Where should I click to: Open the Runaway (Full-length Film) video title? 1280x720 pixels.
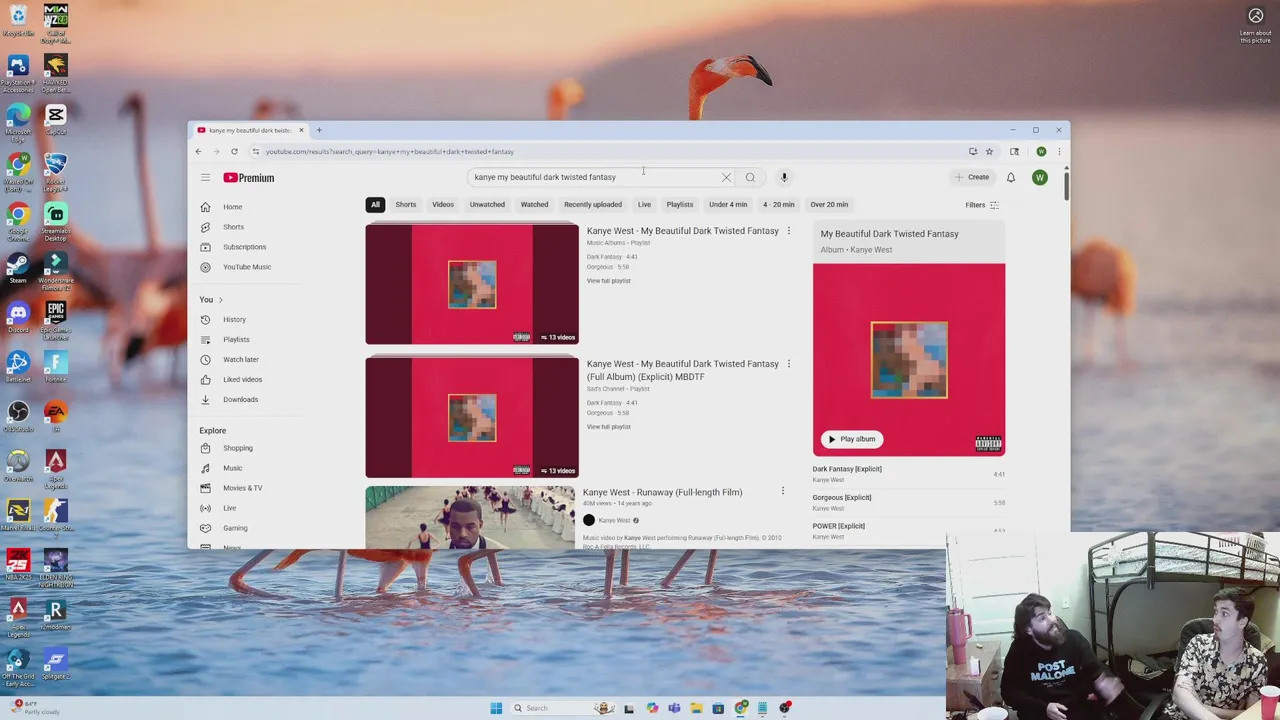[662, 492]
